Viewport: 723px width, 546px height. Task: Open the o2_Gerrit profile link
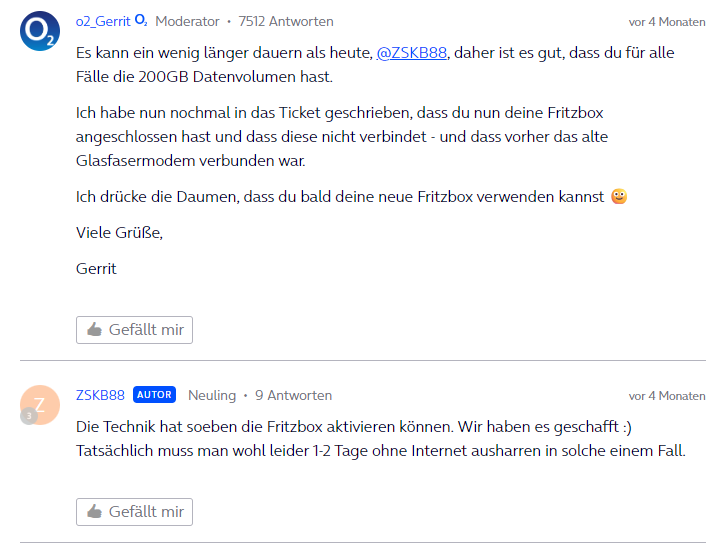point(103,21)
